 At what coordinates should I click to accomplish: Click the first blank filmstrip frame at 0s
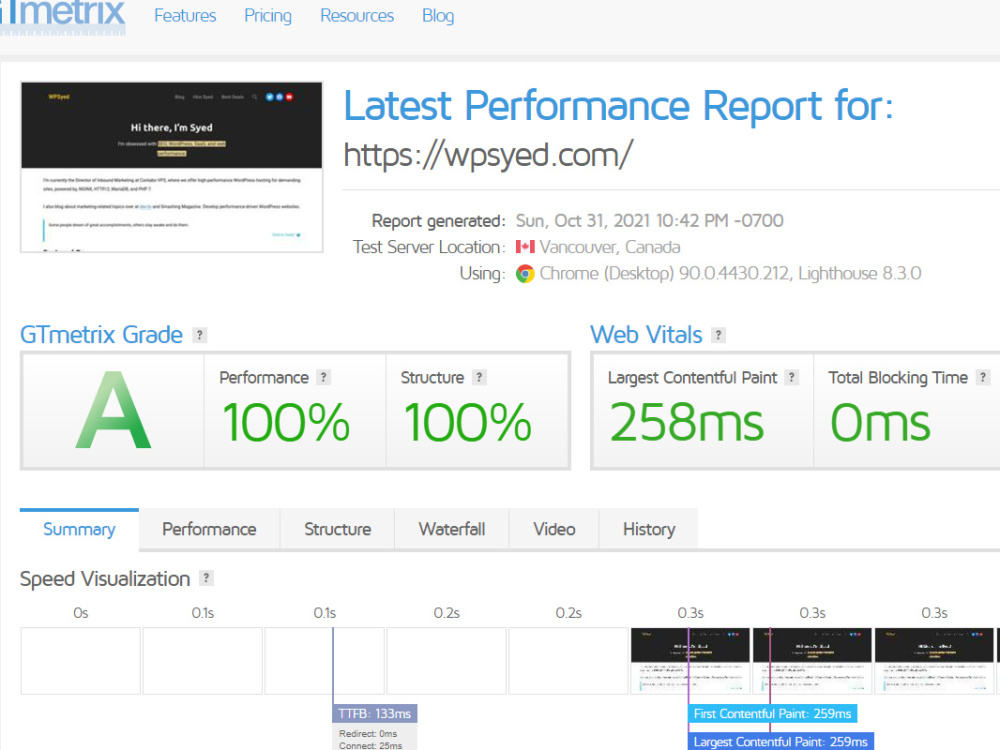(x=80, y=661)
